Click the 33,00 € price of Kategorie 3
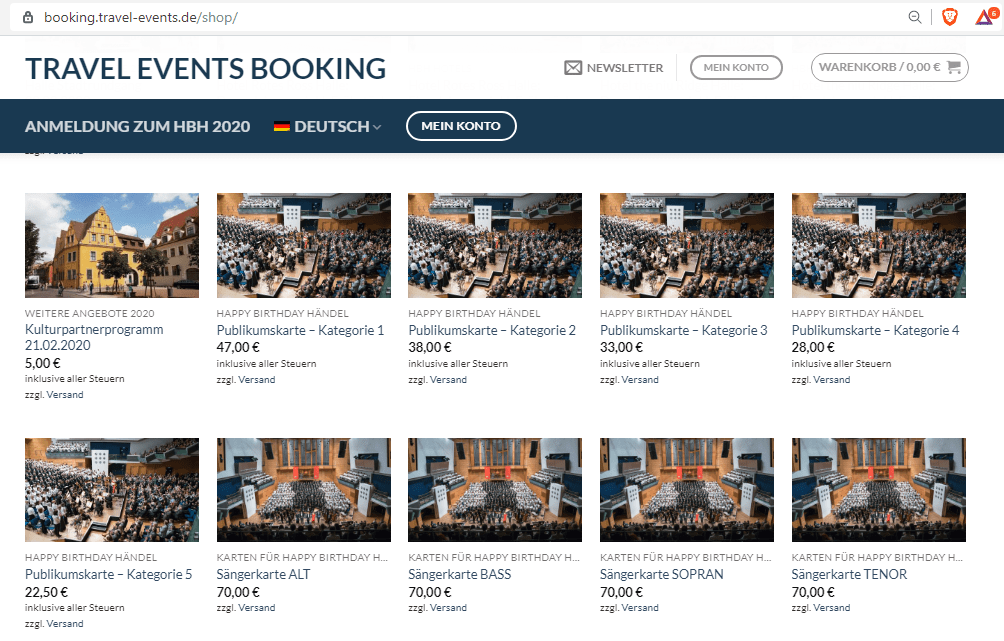Screen dimensions: 1004x641 click(621, 348)
